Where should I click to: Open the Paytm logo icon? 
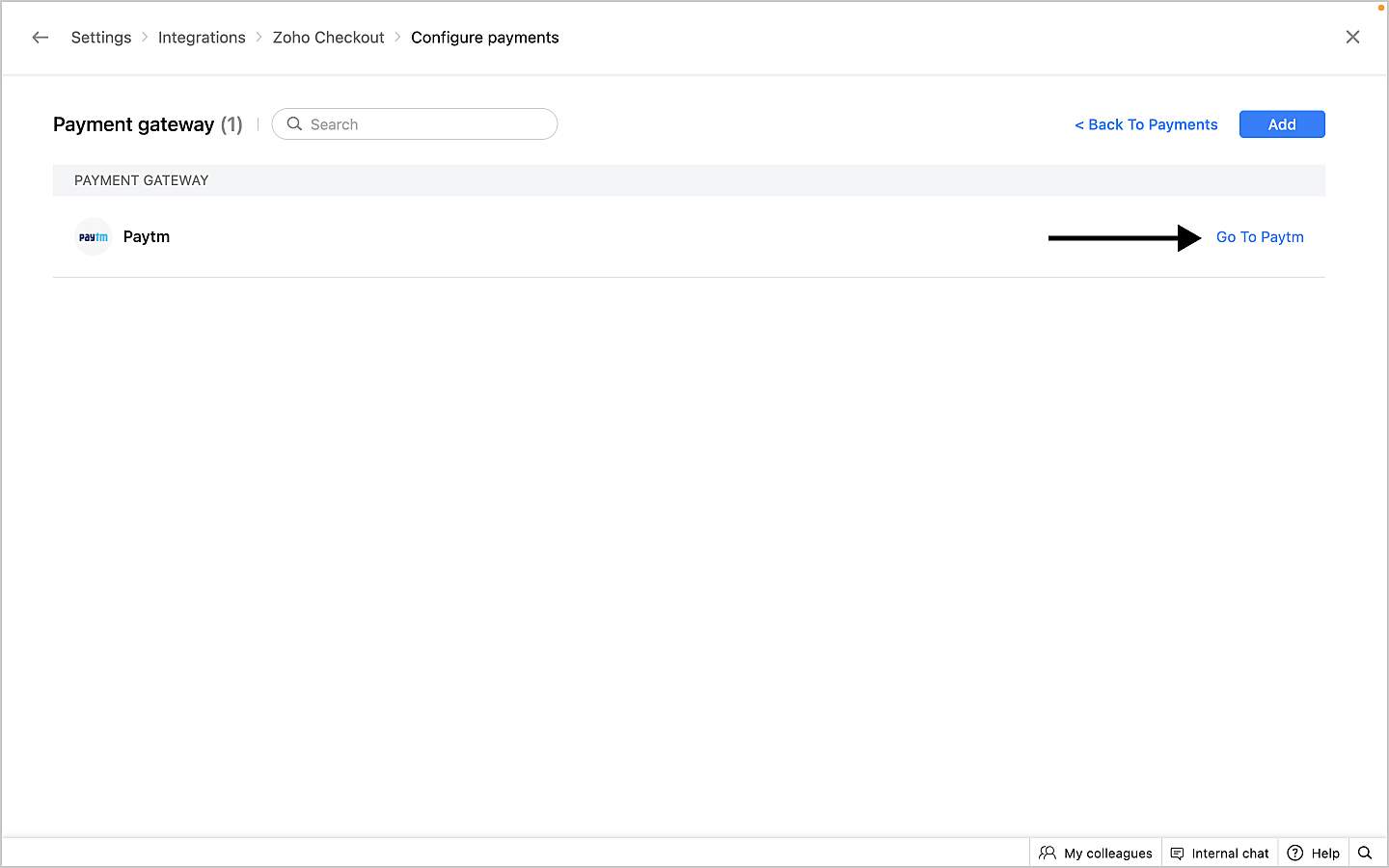pos(94,237)
